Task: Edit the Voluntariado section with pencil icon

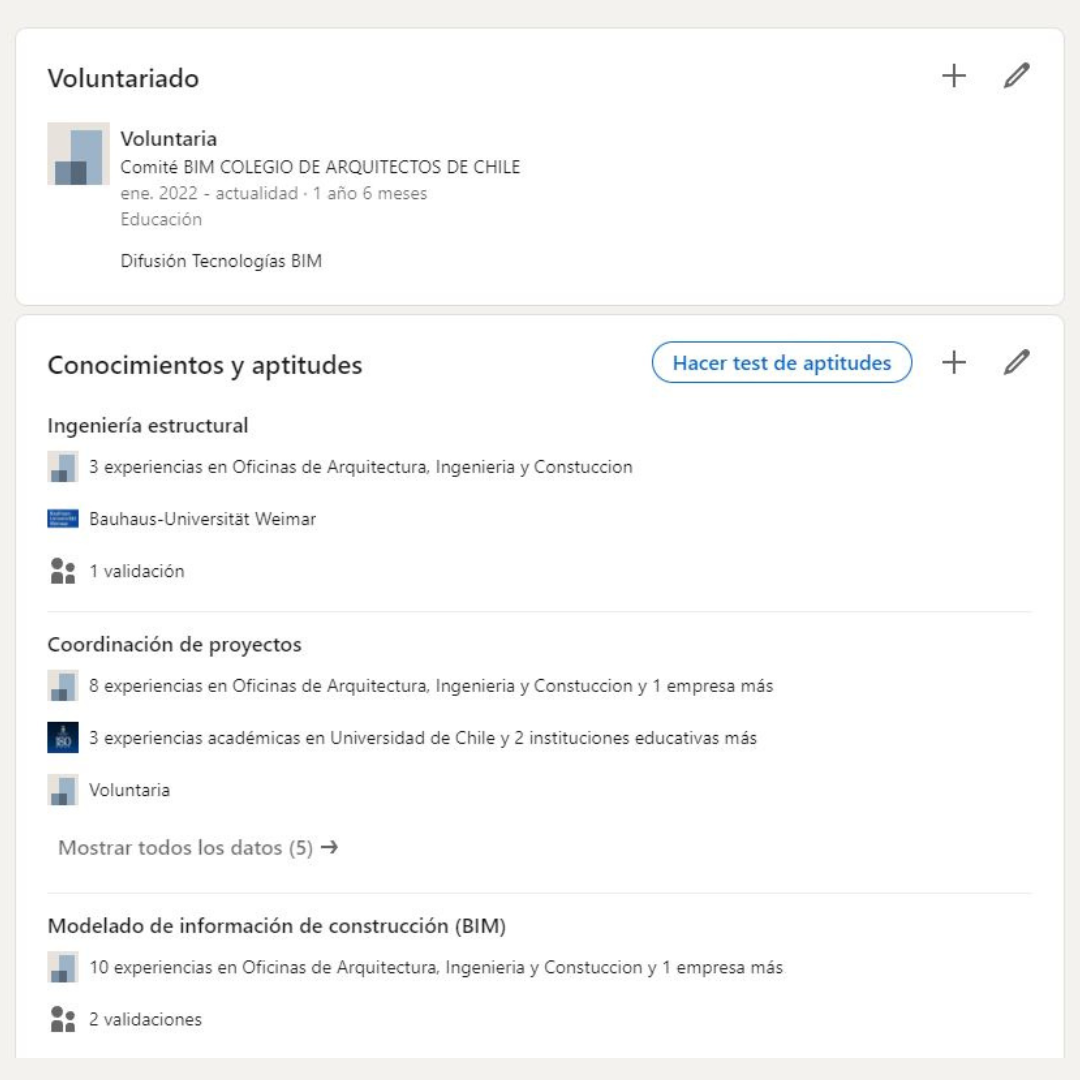Action: (x=1016, y=76)
